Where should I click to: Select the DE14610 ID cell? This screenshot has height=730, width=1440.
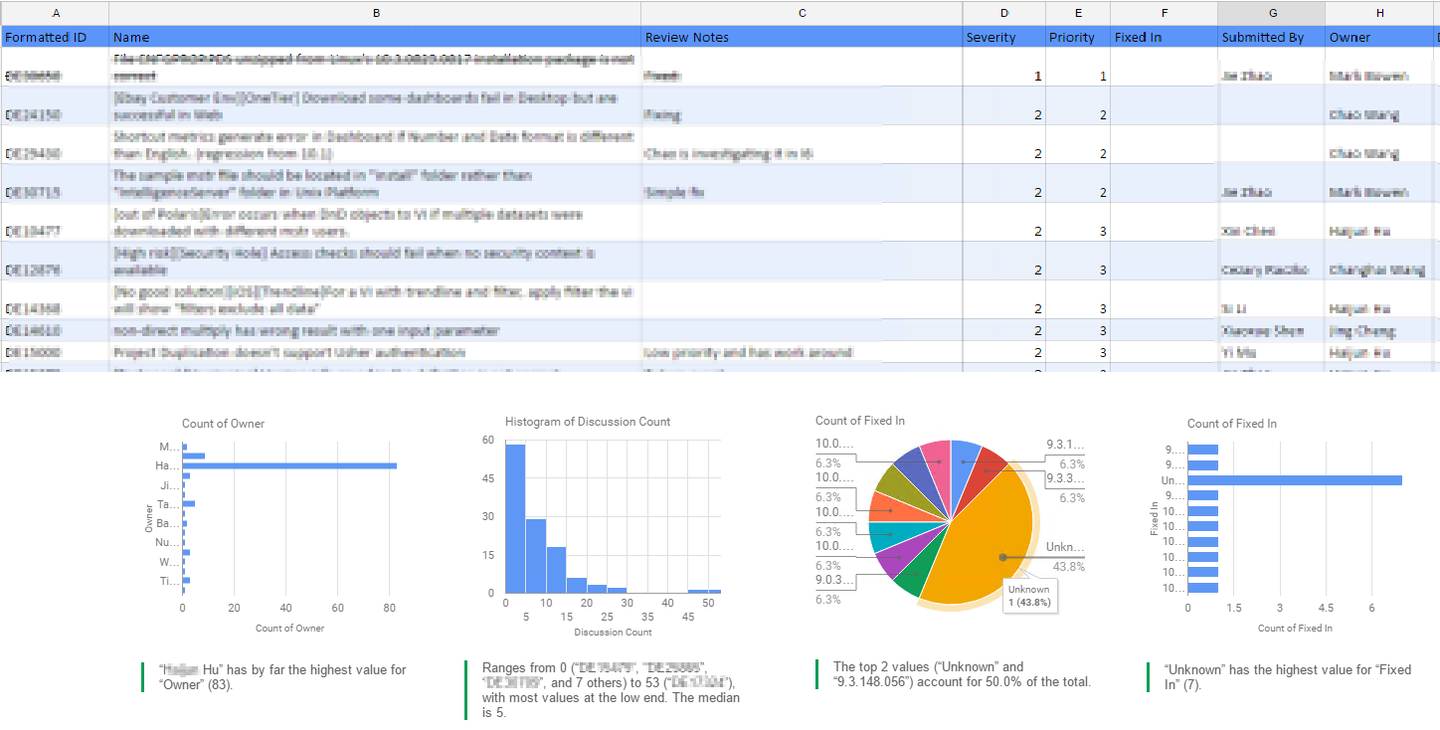(x=54, y=330)
